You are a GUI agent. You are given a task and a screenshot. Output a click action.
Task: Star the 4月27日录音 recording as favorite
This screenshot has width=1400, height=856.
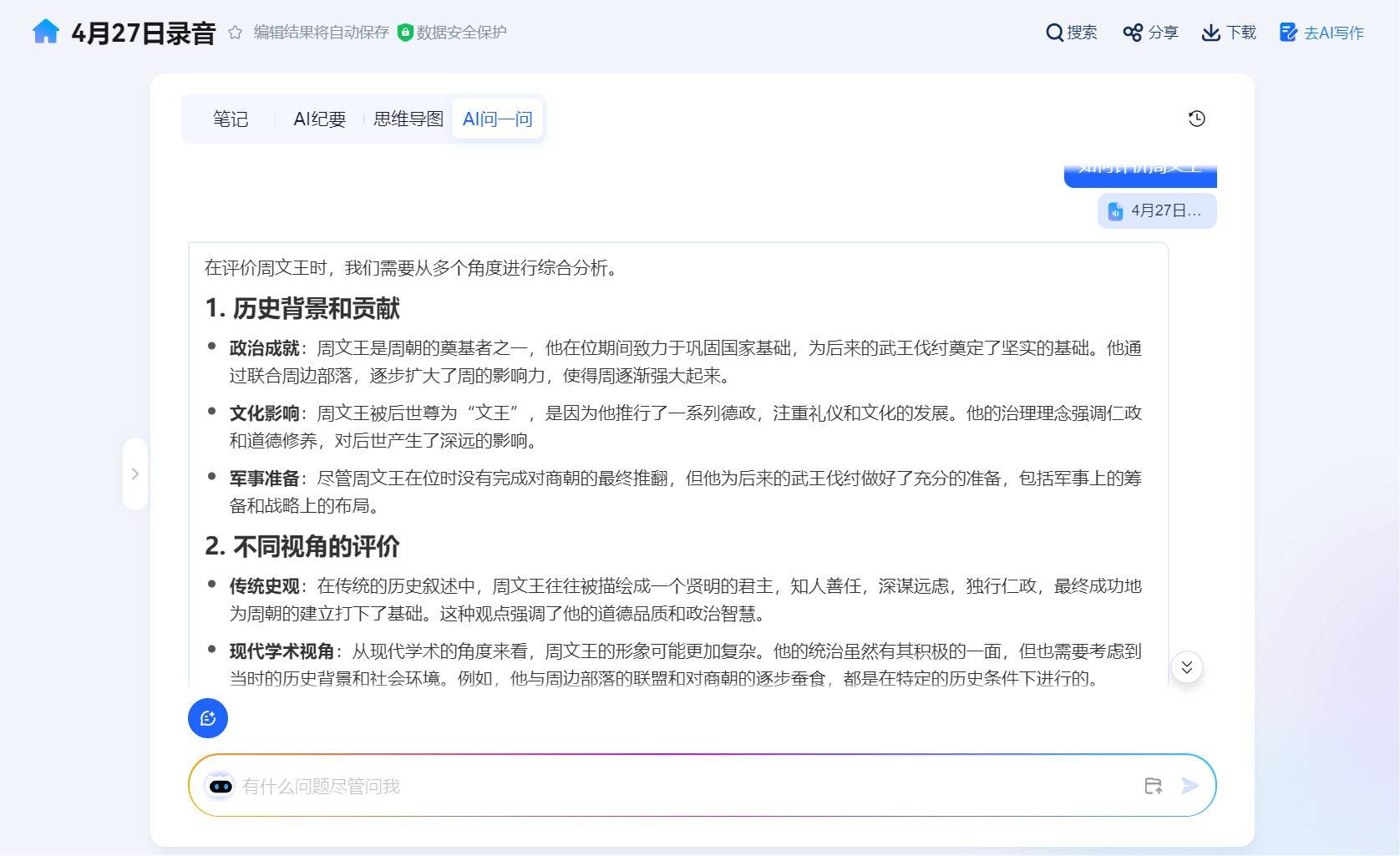[x=236, y=33]
